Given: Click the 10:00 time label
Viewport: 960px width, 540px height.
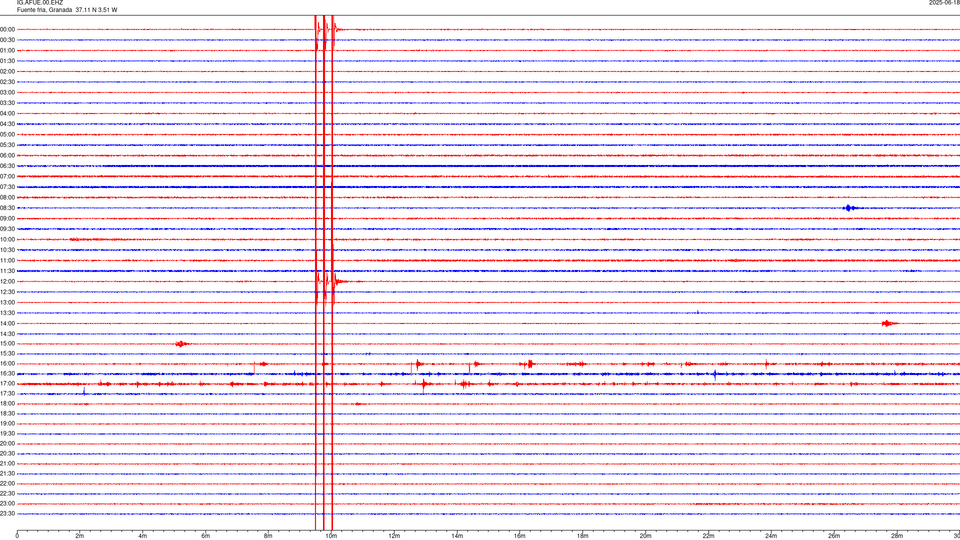Looking at the screenshot, I should (8, 239).
